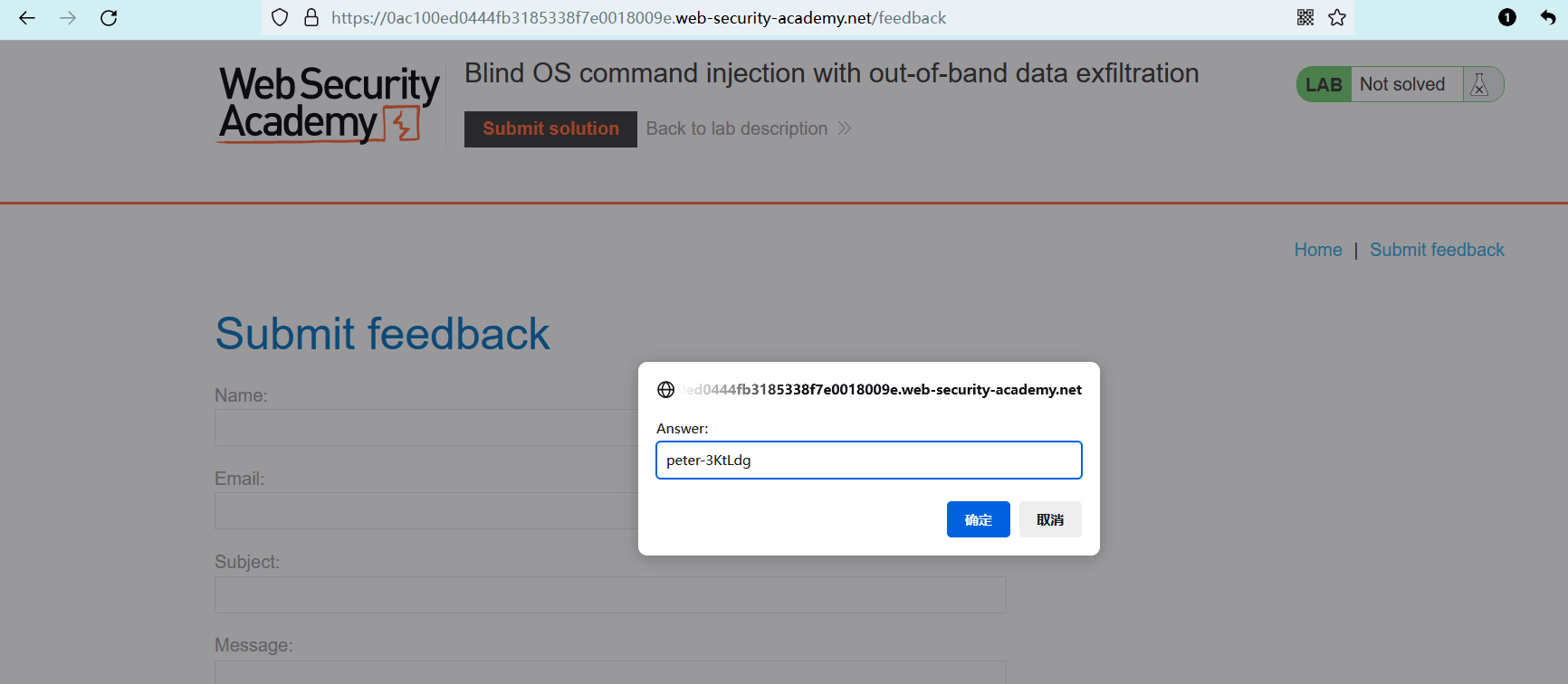Screen dimensions: 1568x684
Task: Bookmark this page with the star icon
Action: (x=1337, y=18)
